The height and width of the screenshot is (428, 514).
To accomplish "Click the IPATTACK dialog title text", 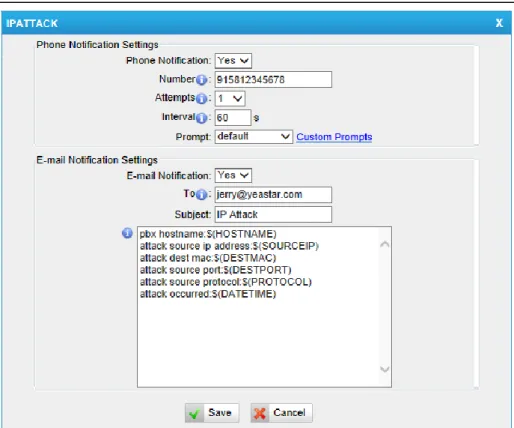I will 32,23.
